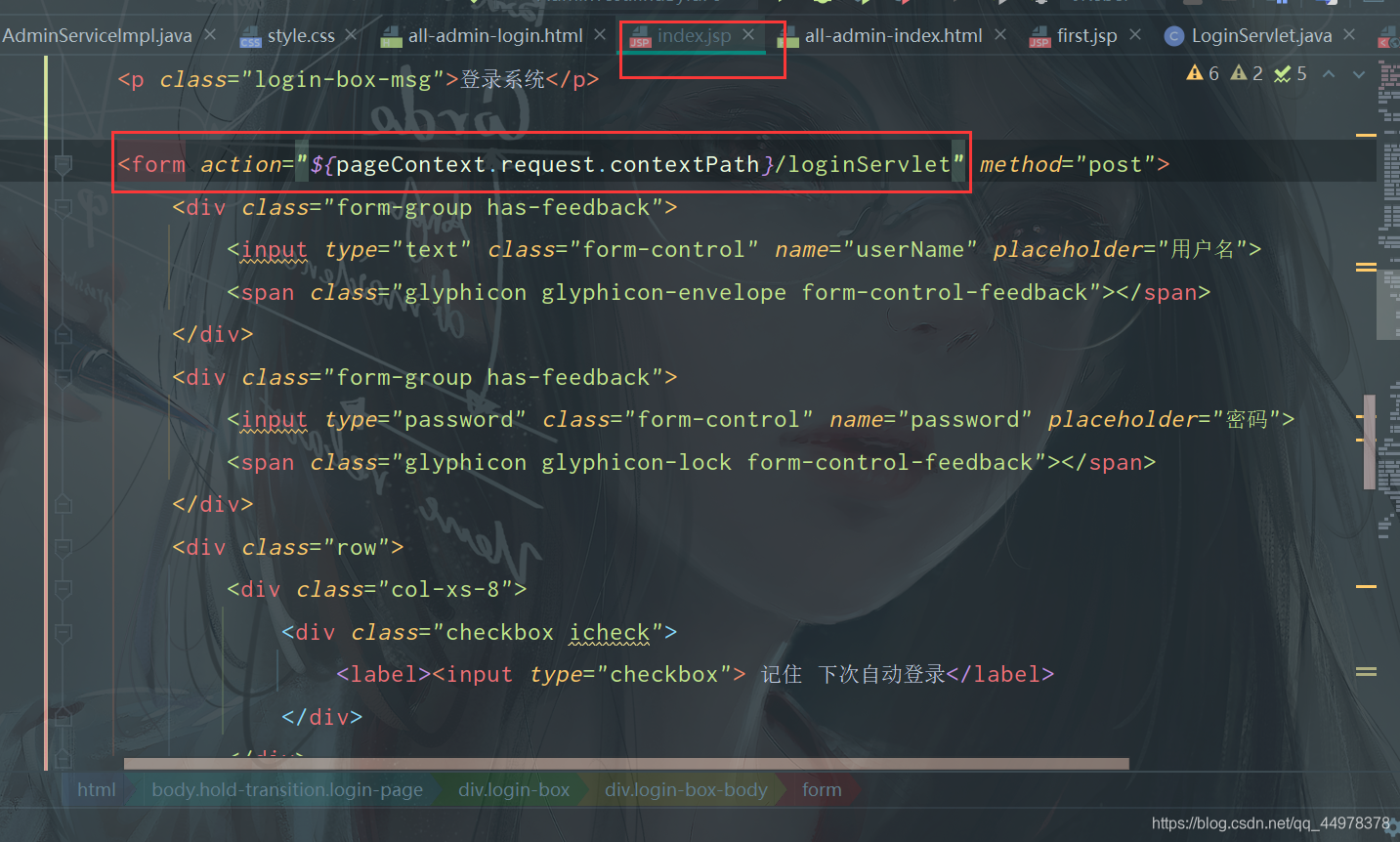Close the AdminServiceImpl.java tab
This screenshot has height=842, width=1400.
[210, 35]
